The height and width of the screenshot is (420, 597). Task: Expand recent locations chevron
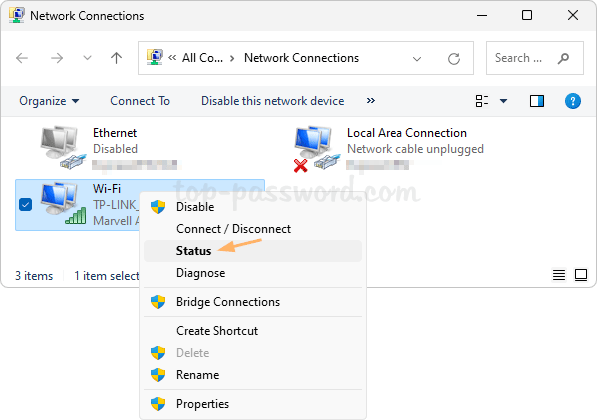point(88,58)
